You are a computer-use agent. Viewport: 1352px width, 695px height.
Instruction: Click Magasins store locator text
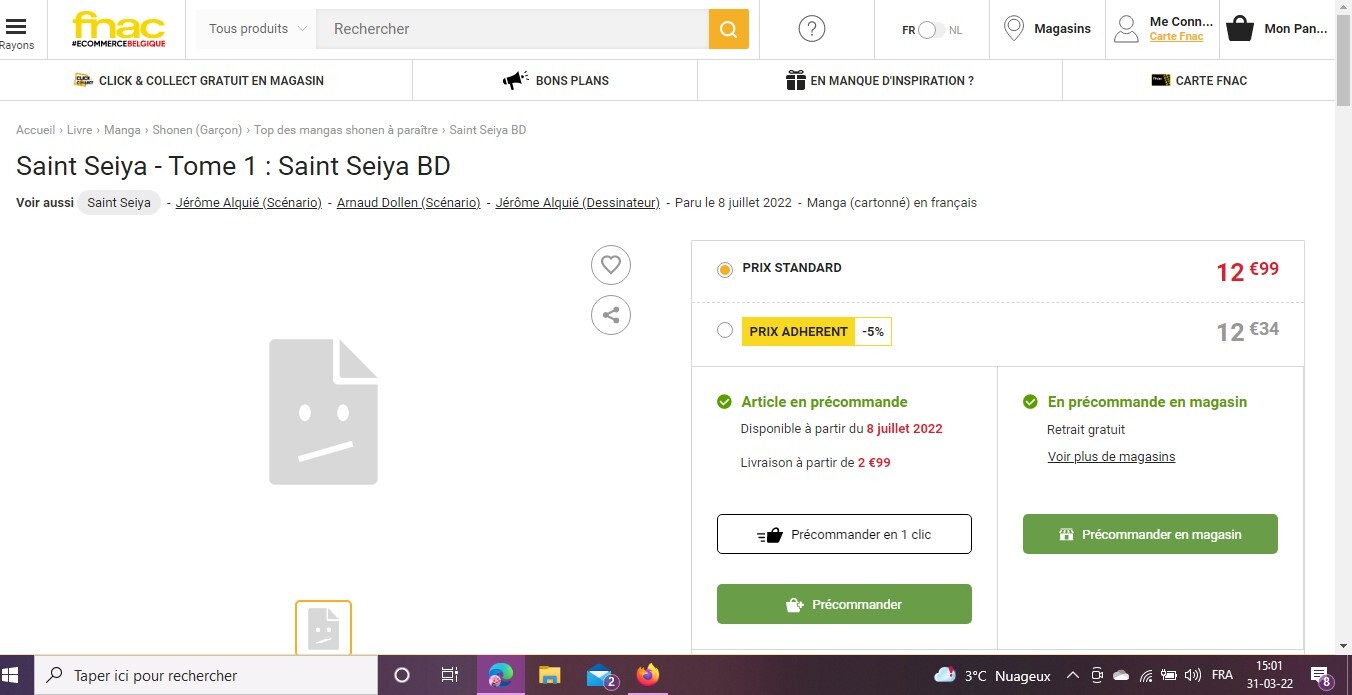tap(1062, 29)
